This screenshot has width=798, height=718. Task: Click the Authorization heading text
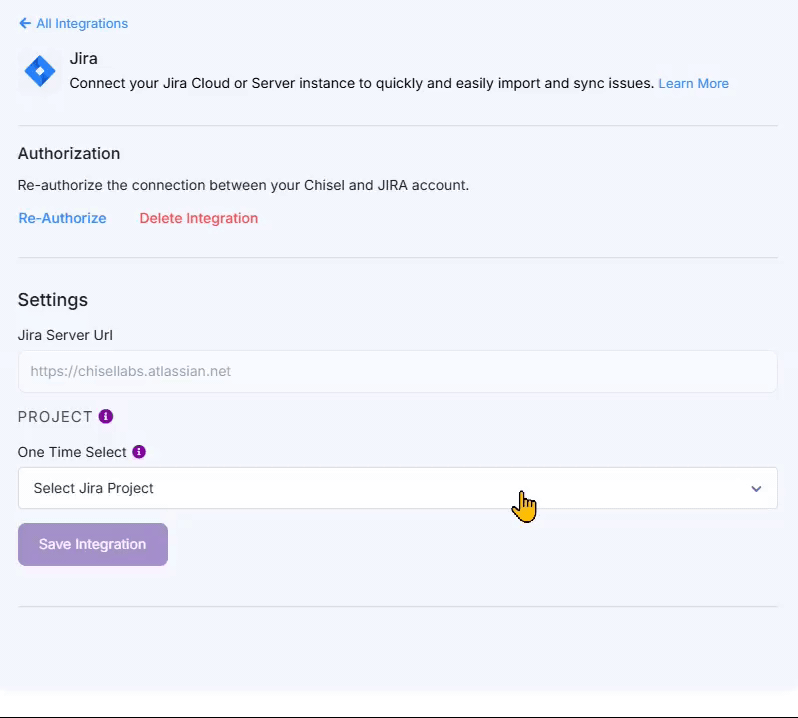[69, 153]
